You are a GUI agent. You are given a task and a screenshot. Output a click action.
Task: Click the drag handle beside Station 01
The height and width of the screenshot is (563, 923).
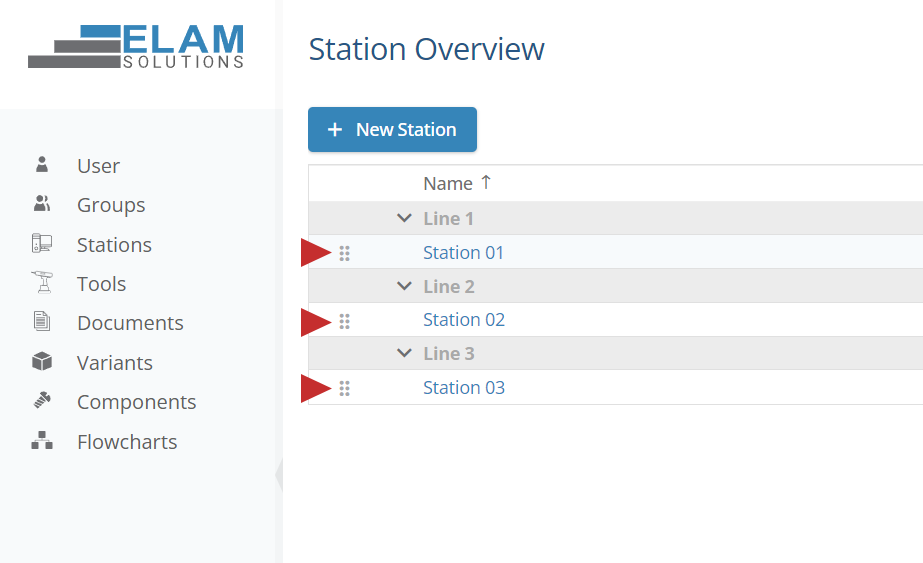345,253
